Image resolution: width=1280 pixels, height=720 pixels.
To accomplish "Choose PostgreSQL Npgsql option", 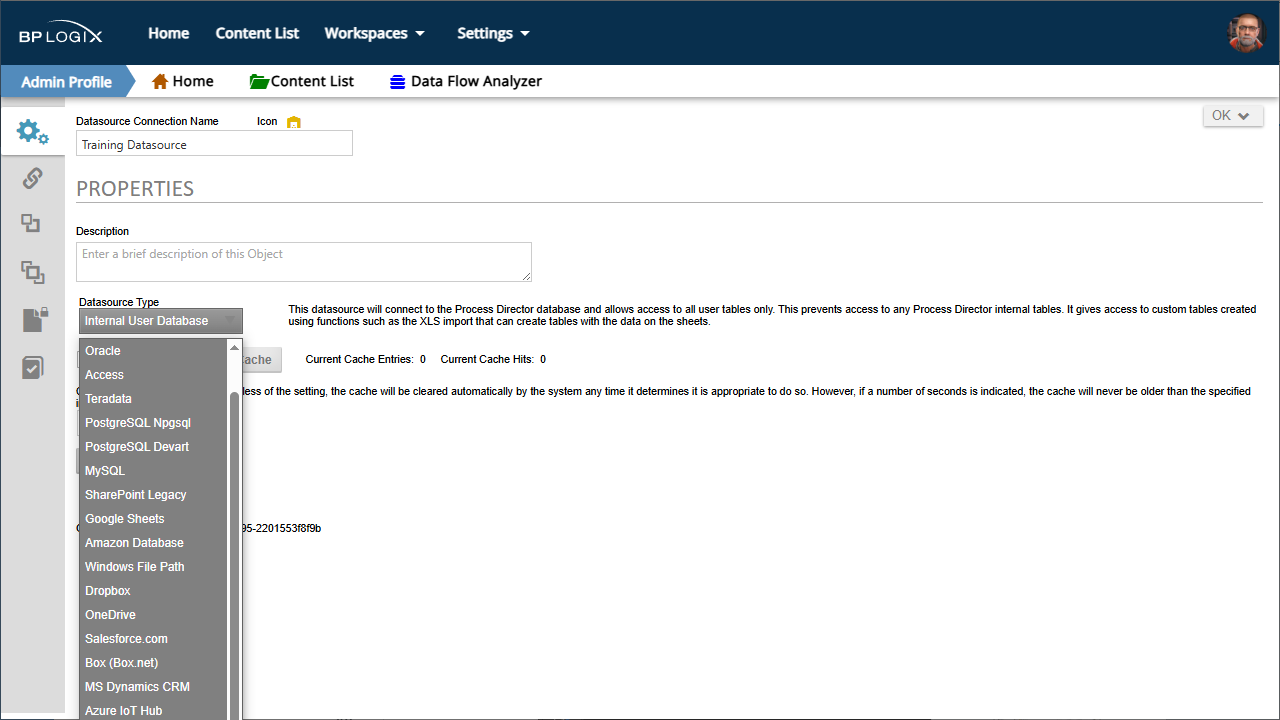I will tap(154, 423).
